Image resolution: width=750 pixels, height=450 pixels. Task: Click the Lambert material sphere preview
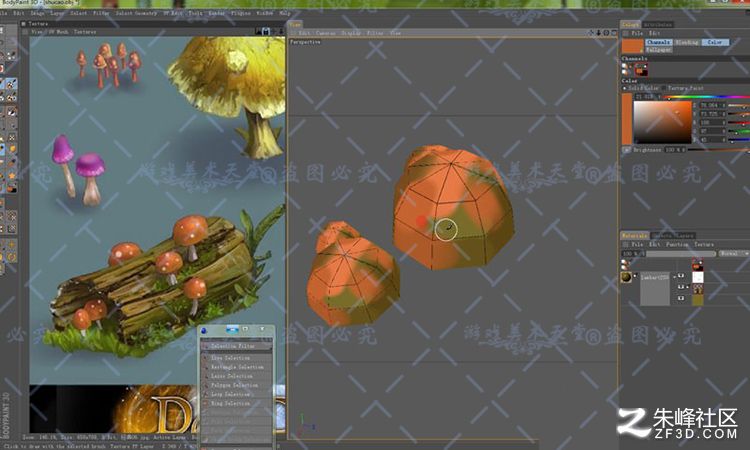coord(626,277)
